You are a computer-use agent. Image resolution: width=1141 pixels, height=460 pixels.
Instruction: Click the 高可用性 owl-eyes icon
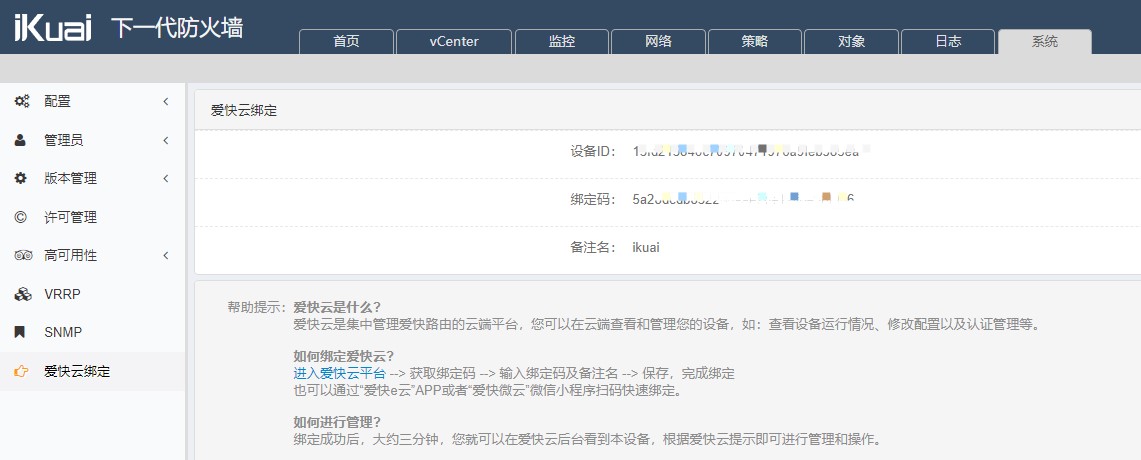pos(23,255)
